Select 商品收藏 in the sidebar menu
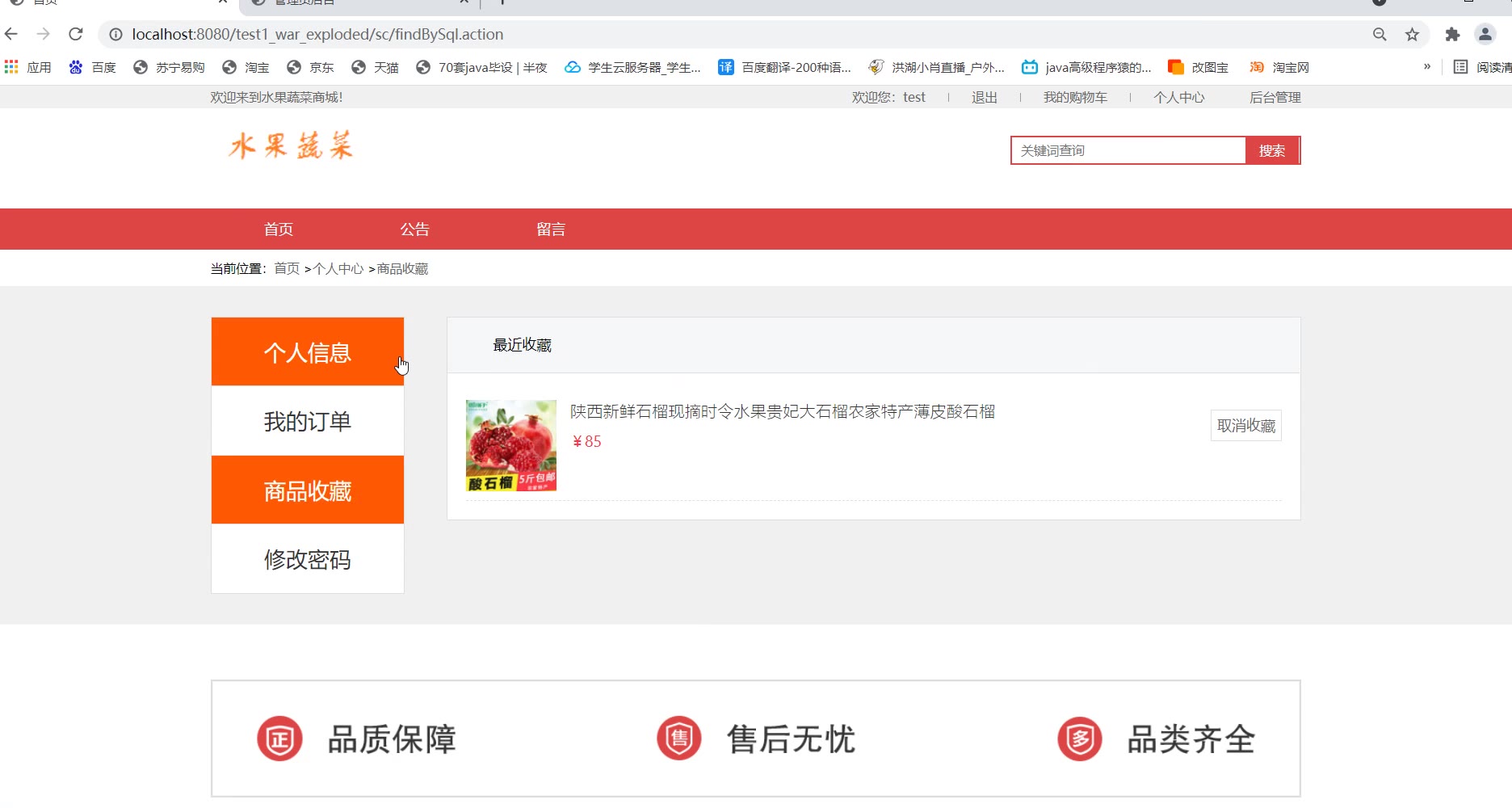 pos(308,490)
